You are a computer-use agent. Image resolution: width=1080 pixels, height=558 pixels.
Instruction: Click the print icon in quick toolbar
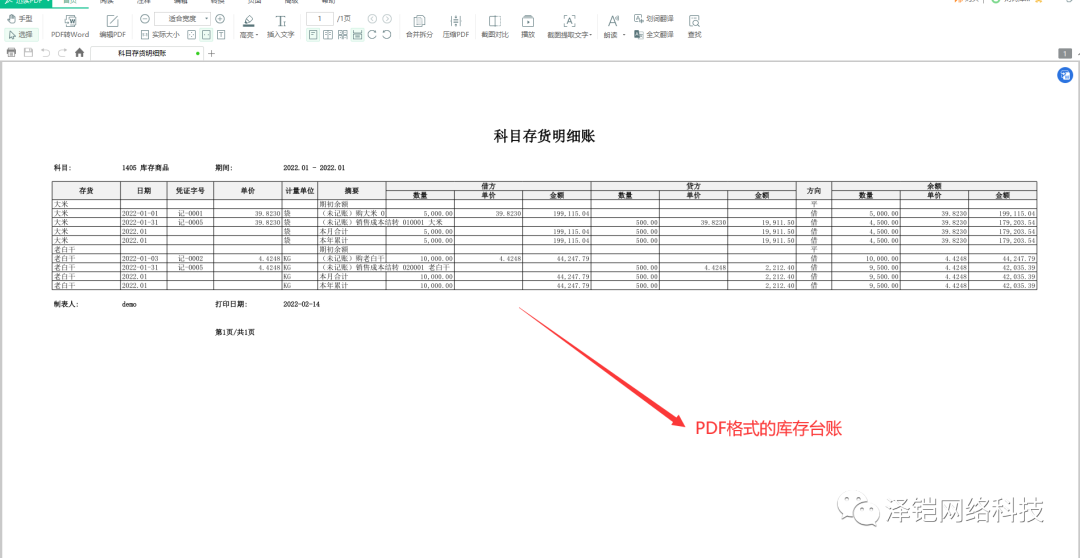[11, 52]
